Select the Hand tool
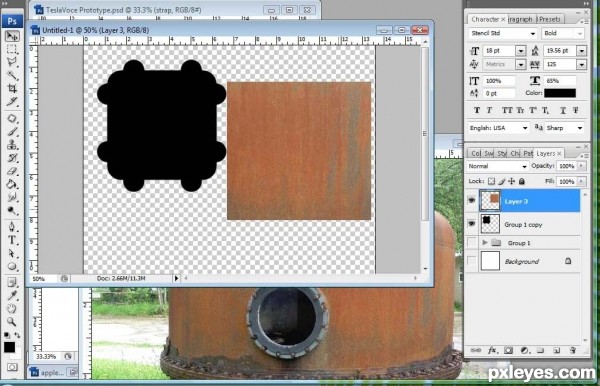Screen dimensions: 600x386 coord(12,308)
